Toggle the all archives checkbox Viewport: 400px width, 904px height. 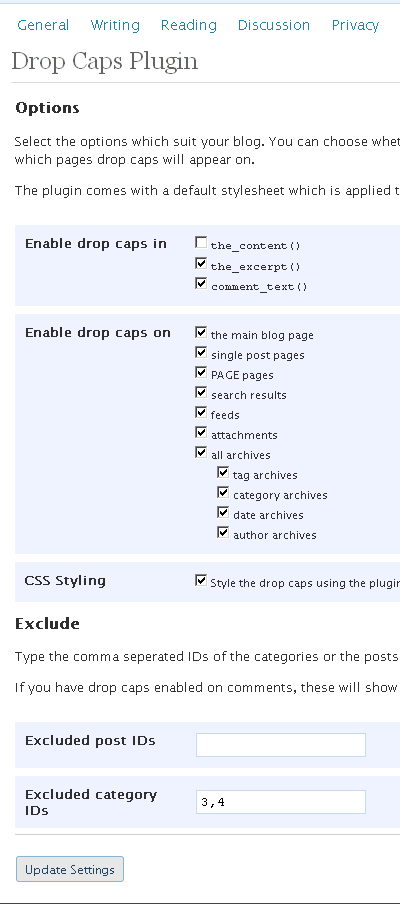[201, 453]
